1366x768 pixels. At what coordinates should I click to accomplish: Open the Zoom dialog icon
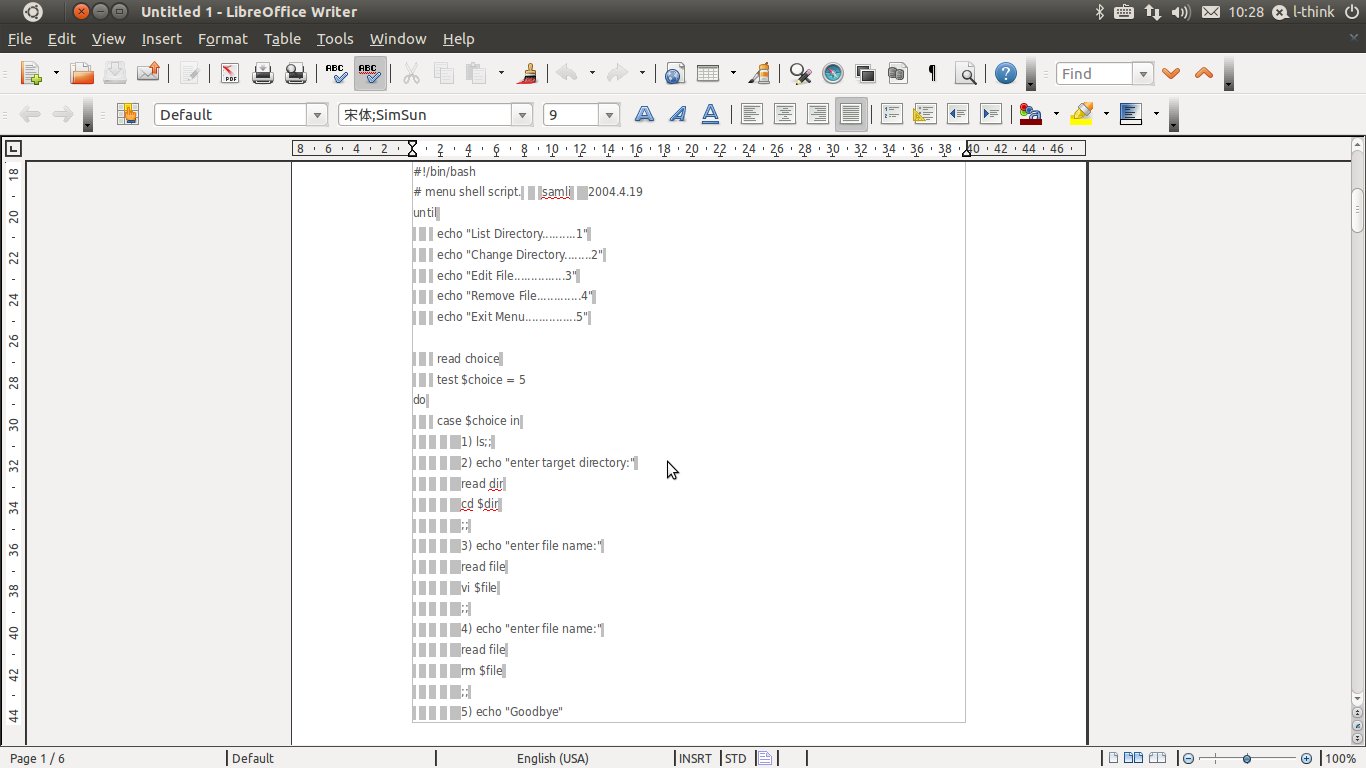tap(966, 73)
